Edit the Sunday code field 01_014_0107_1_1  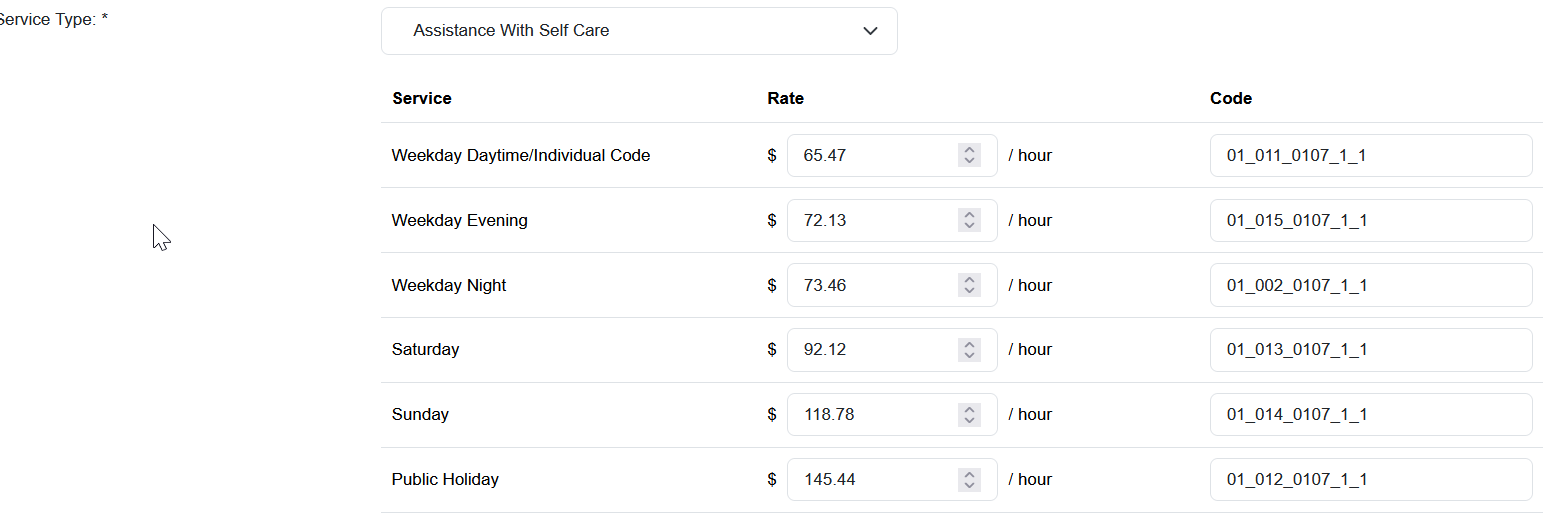(1370, 415)
